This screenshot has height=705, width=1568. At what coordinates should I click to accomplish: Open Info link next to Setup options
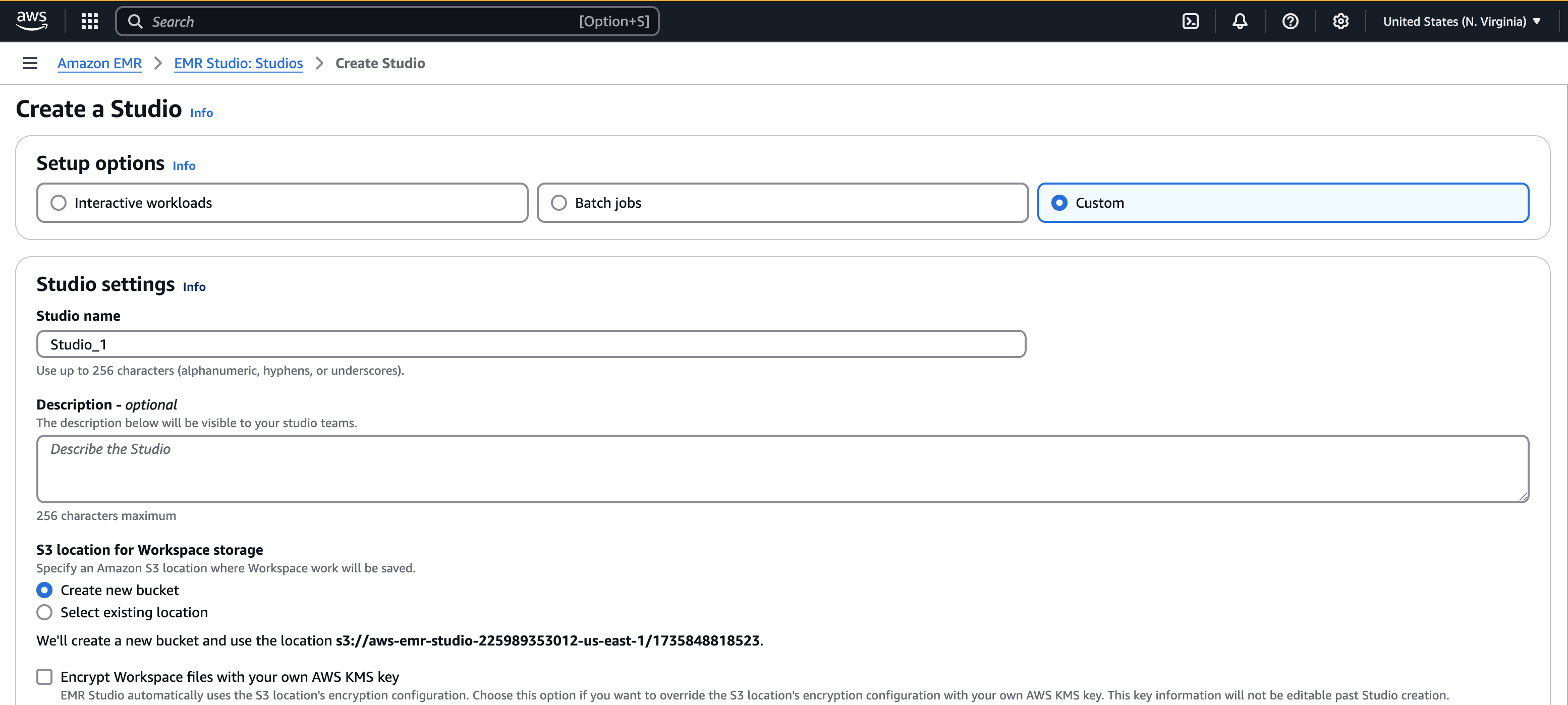point(184,165)
